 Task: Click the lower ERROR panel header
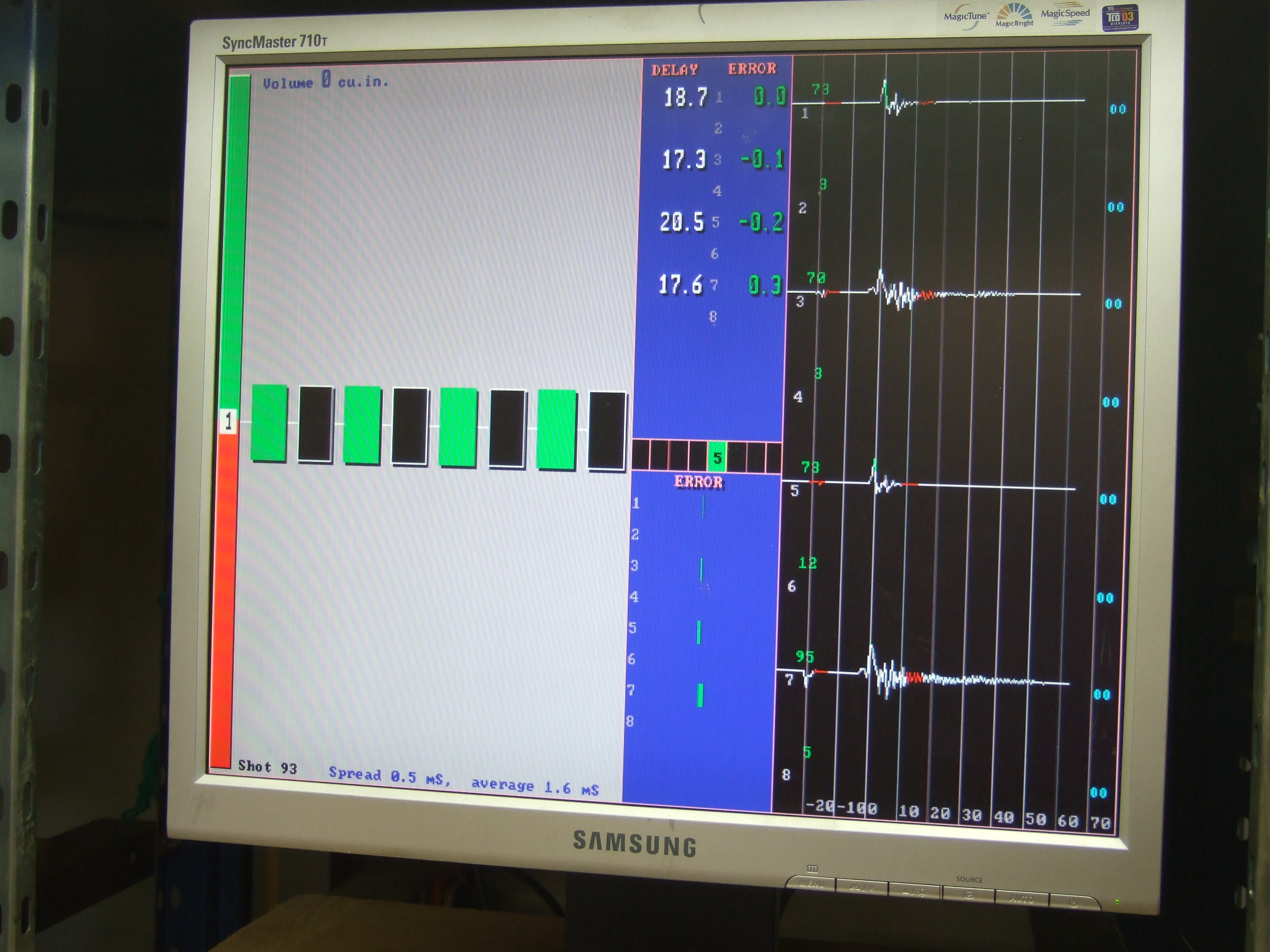point(699,482)
